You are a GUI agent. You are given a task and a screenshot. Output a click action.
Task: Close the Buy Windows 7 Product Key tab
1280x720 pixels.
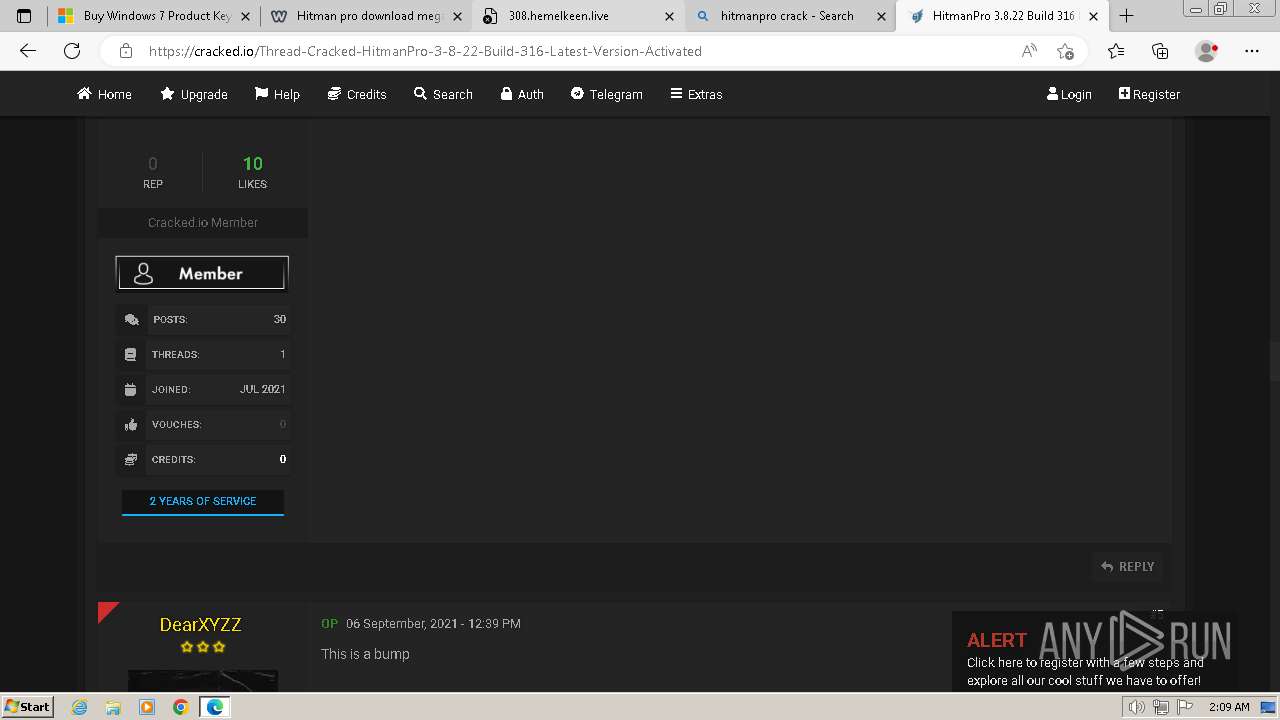(245, 16)
